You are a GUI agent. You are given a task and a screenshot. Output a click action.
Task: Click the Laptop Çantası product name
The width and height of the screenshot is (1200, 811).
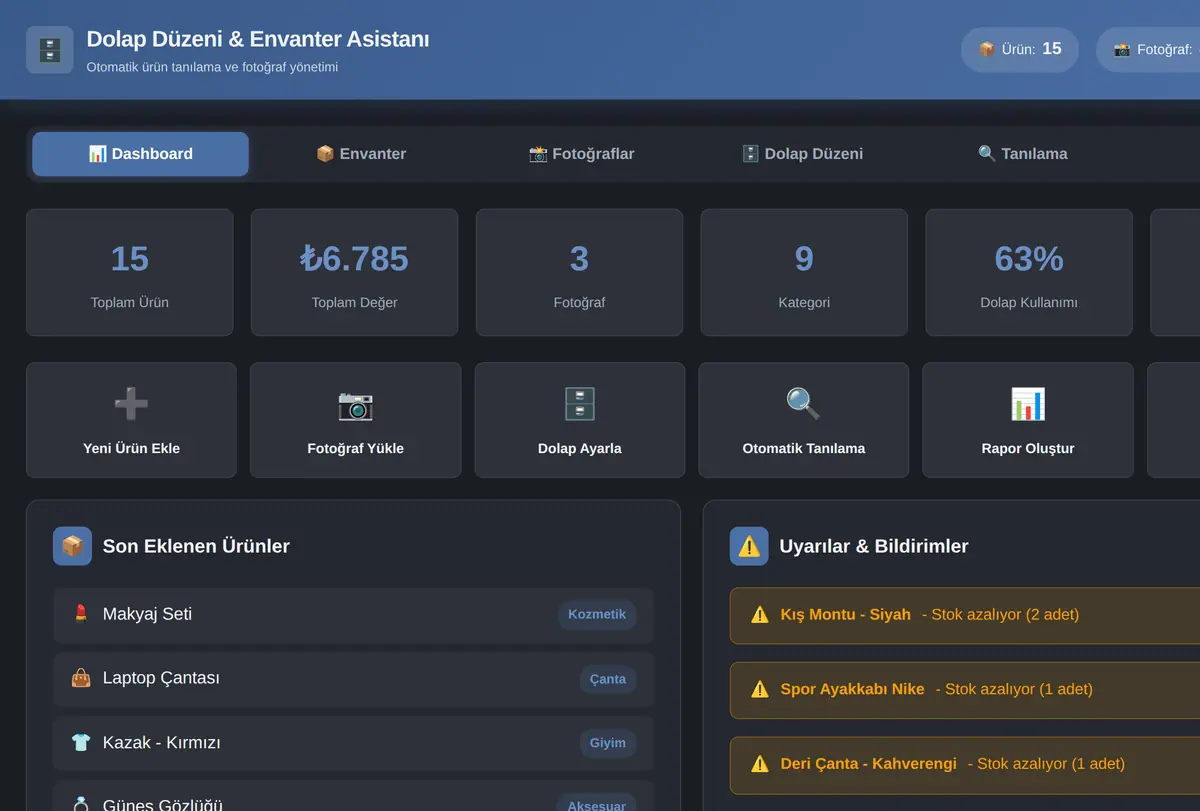click(x=161, y=678)
